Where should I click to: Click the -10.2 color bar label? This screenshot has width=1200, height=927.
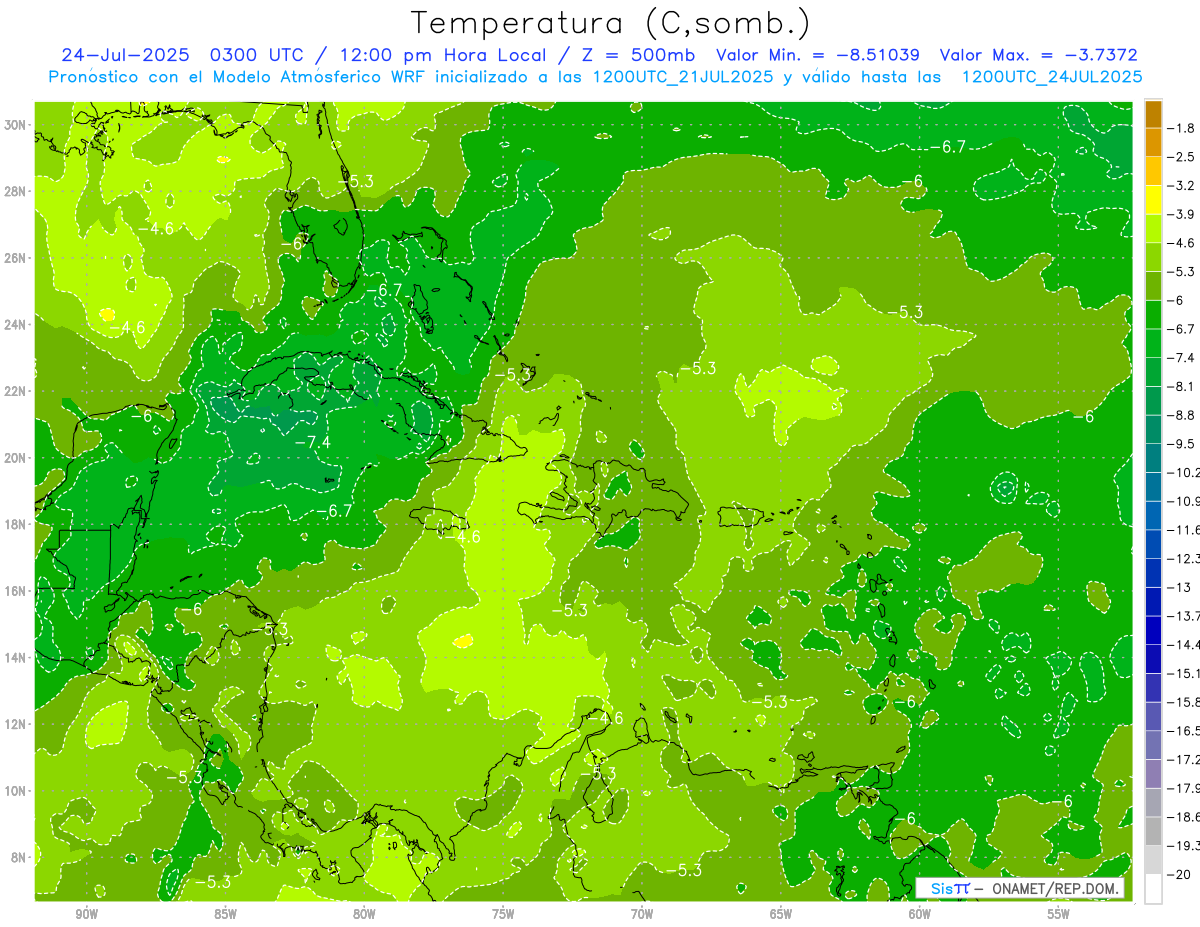click(1184, 472)
